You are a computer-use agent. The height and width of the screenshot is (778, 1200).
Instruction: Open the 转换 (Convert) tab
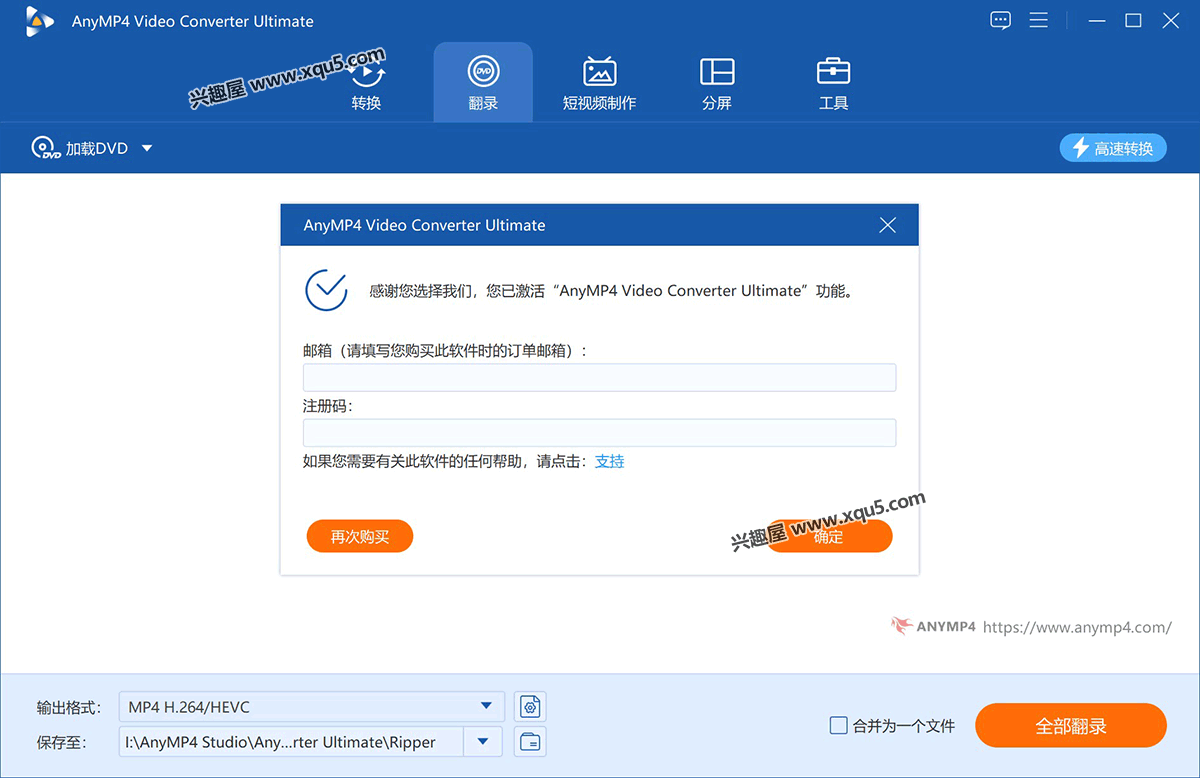(x=366, y=84)
